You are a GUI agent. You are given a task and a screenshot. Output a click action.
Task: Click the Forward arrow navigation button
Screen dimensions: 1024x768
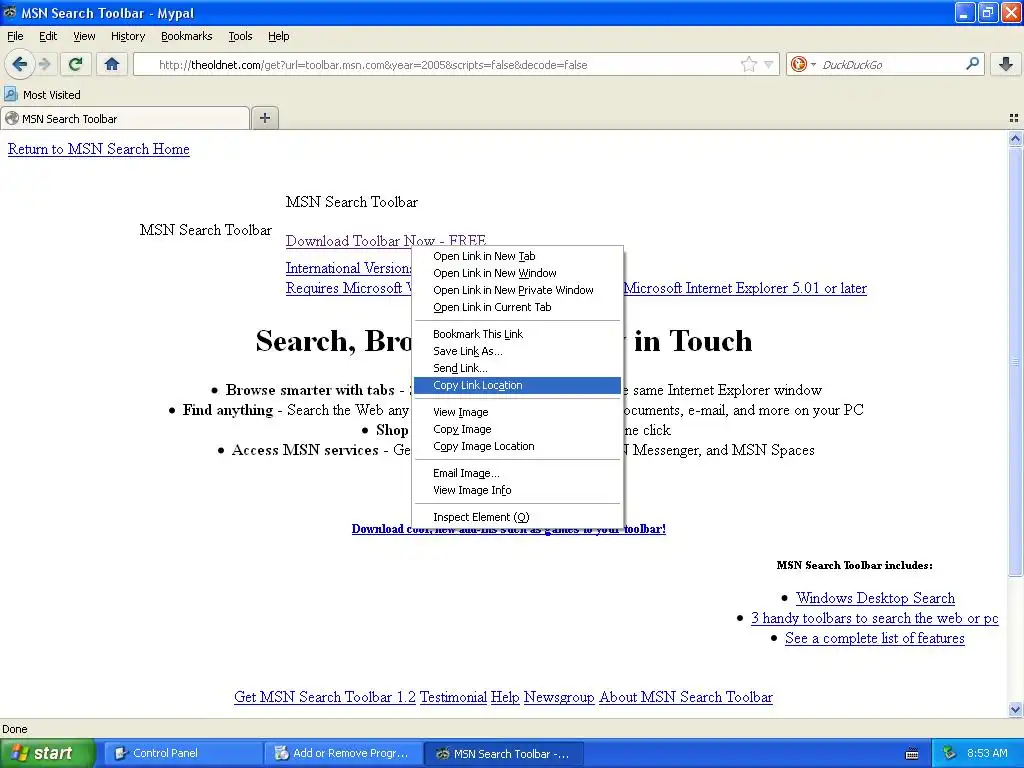(x=44, y=64)
